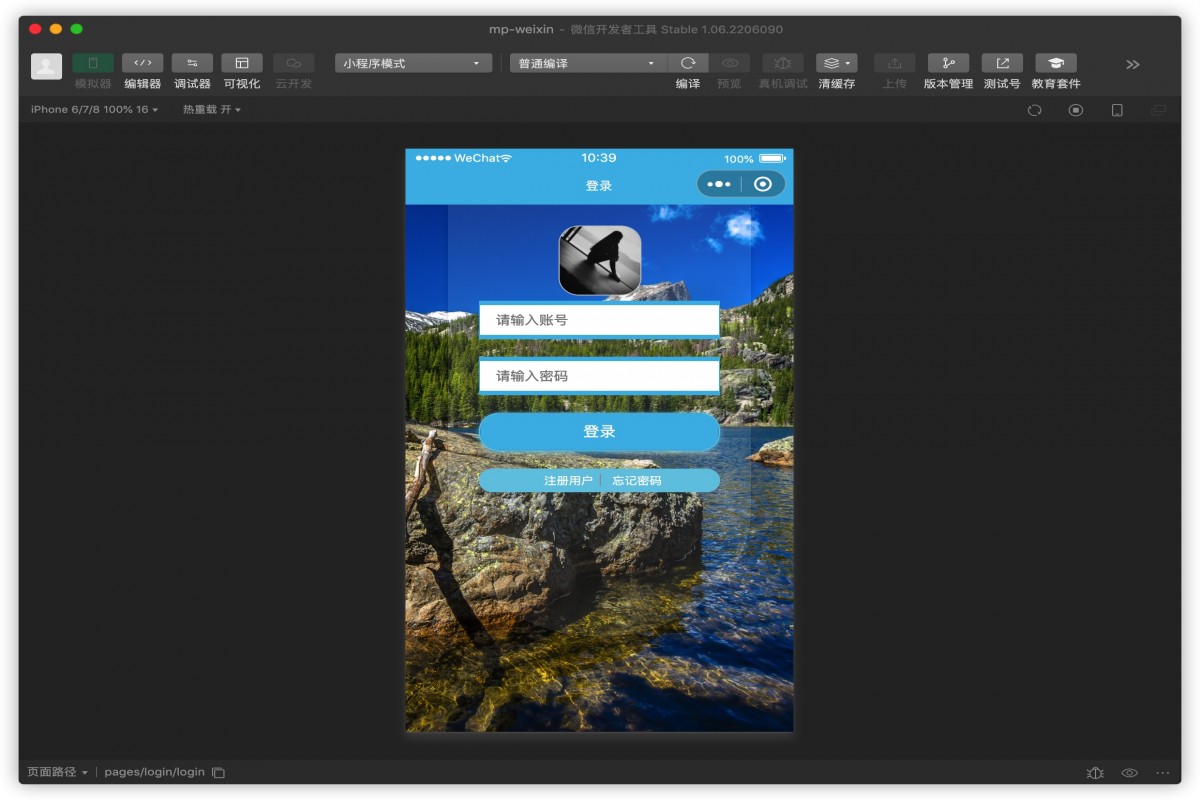Image resolution: width=1200 pixels, height=800 pixels.
Task: Open the 普通编译 compile mode dropdown
Action: (x=587, y=64)
